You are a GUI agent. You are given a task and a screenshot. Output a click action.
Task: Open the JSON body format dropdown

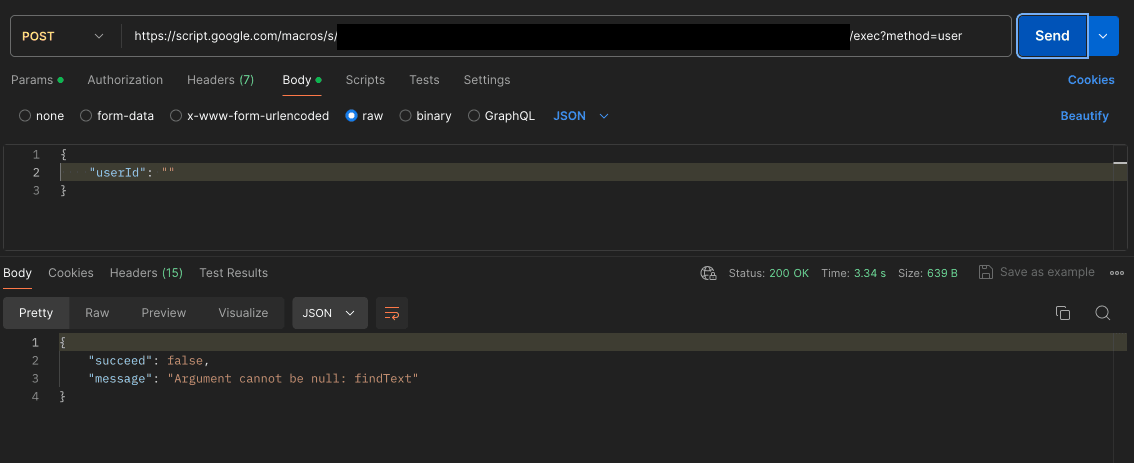[581, 116]
